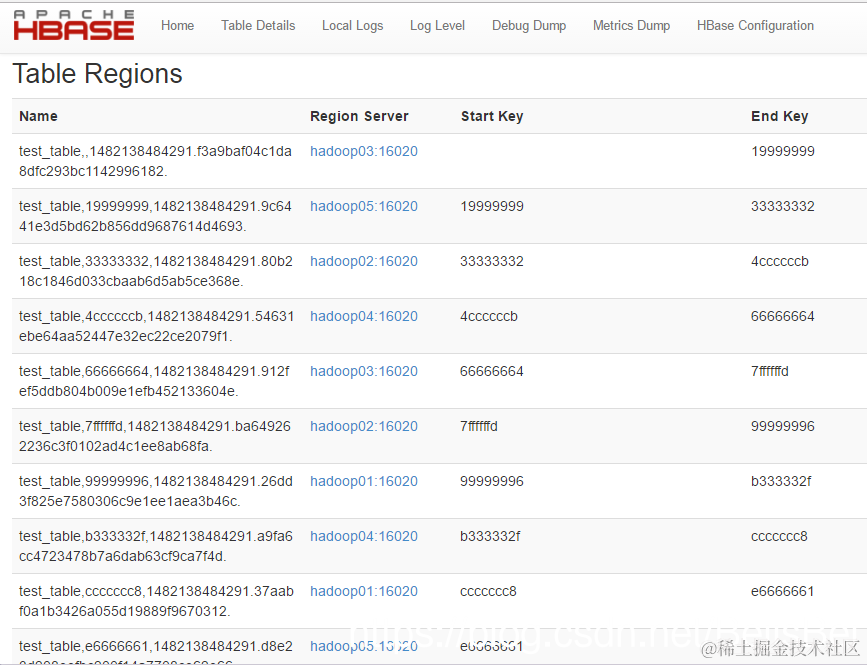867x665 pixels.
Task: Click the Region Server column header
Action: pyautogui.click(x=359, y=116)
